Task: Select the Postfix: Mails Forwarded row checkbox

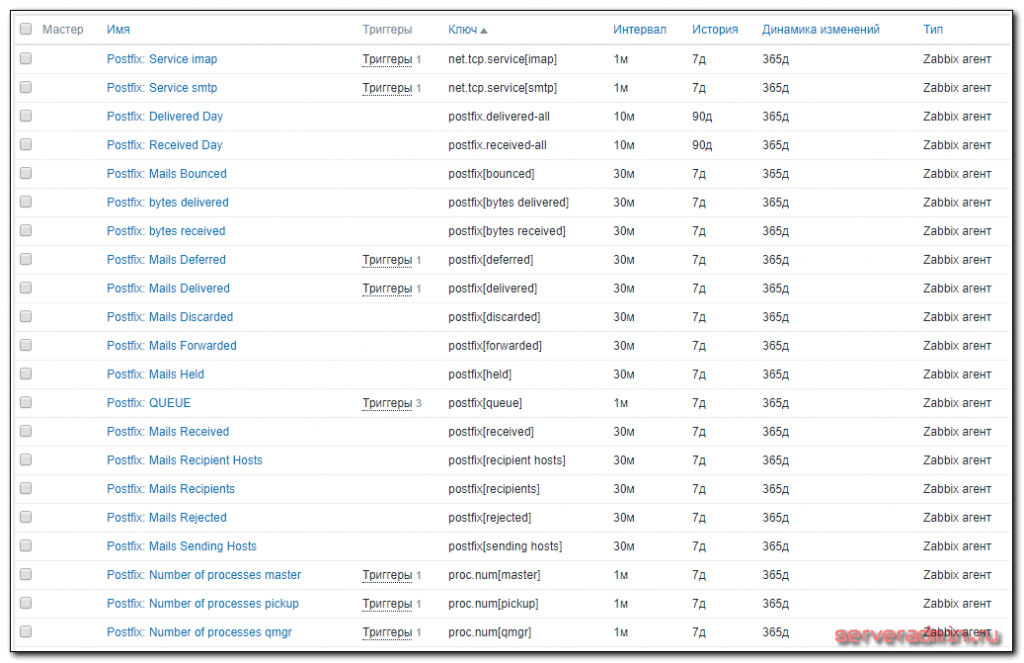Action: (x=26, y=346)
